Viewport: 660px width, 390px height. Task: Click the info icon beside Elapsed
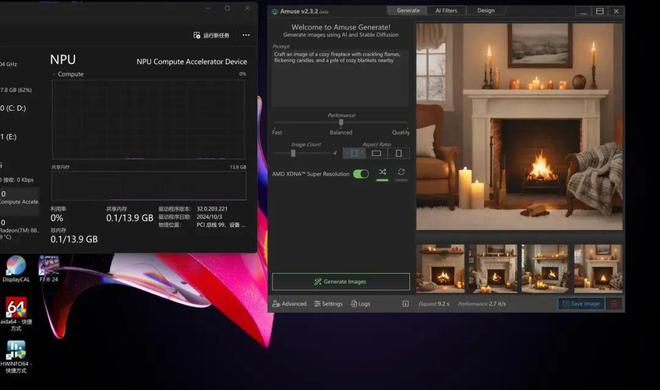tap(405, 304)
